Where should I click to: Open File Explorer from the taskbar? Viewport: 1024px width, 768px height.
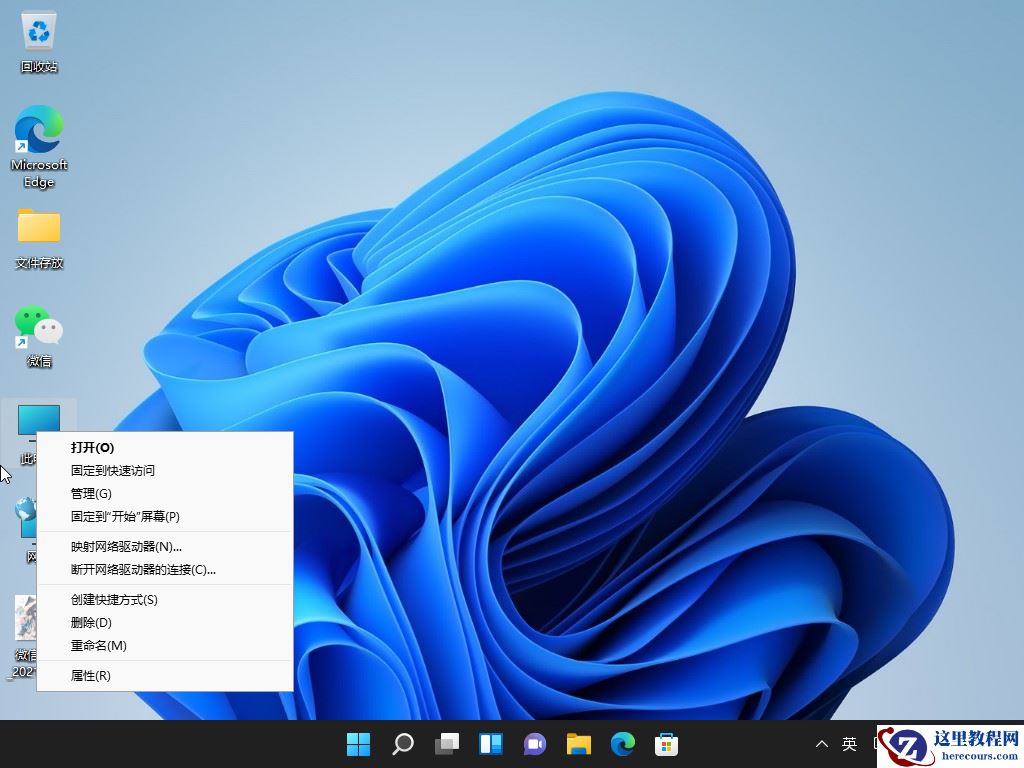(578, 744)
